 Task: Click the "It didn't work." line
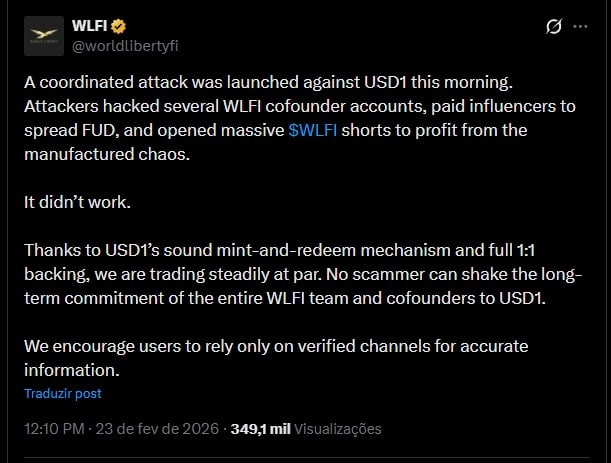[77, 201]
